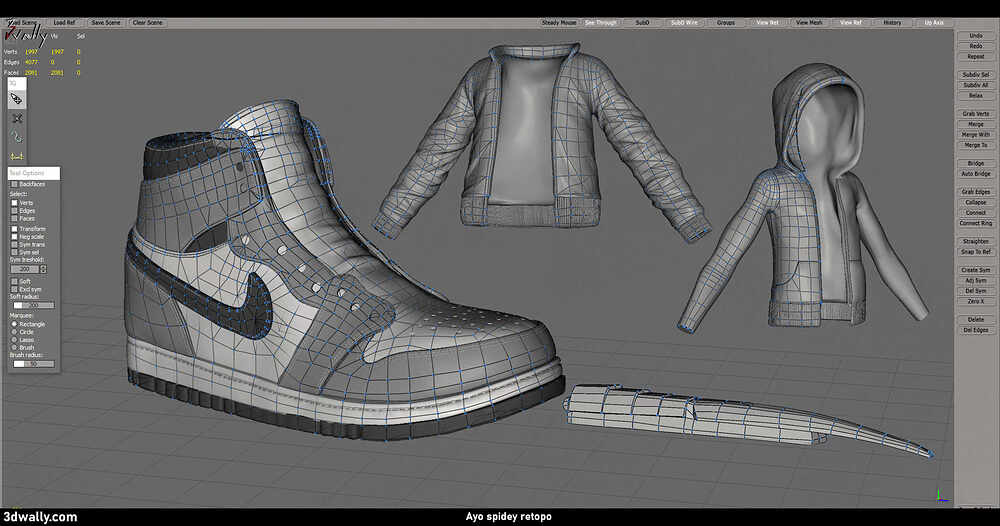Click the Grab Verts button
1000x526 pixels.
976,113
